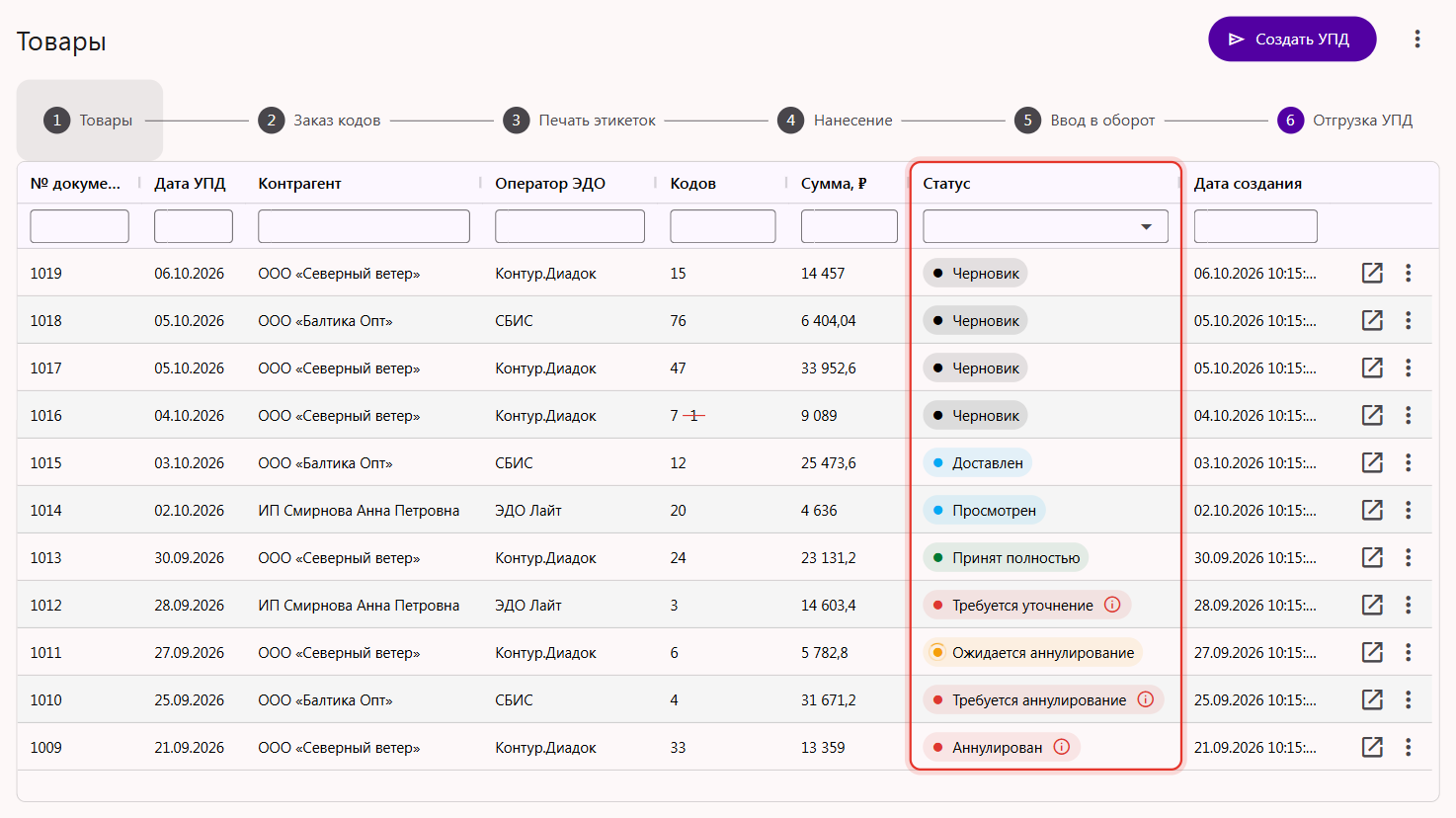The width and height of the screenshot is (1456, 818).
Task: Select ЭДО Лайт in row 1012
Action: [528, 605]
